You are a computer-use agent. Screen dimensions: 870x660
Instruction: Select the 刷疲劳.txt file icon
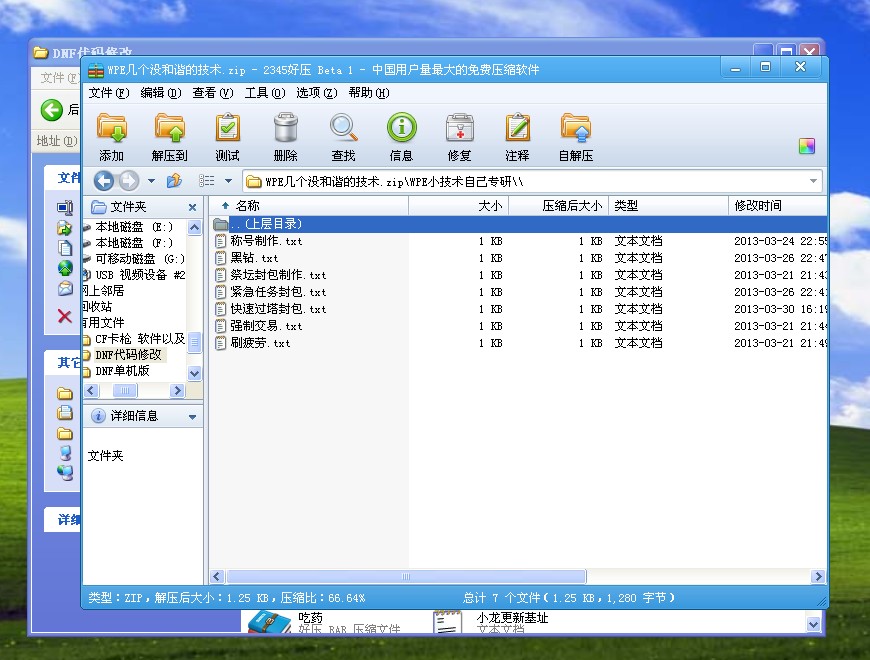(x=221, y=343)
